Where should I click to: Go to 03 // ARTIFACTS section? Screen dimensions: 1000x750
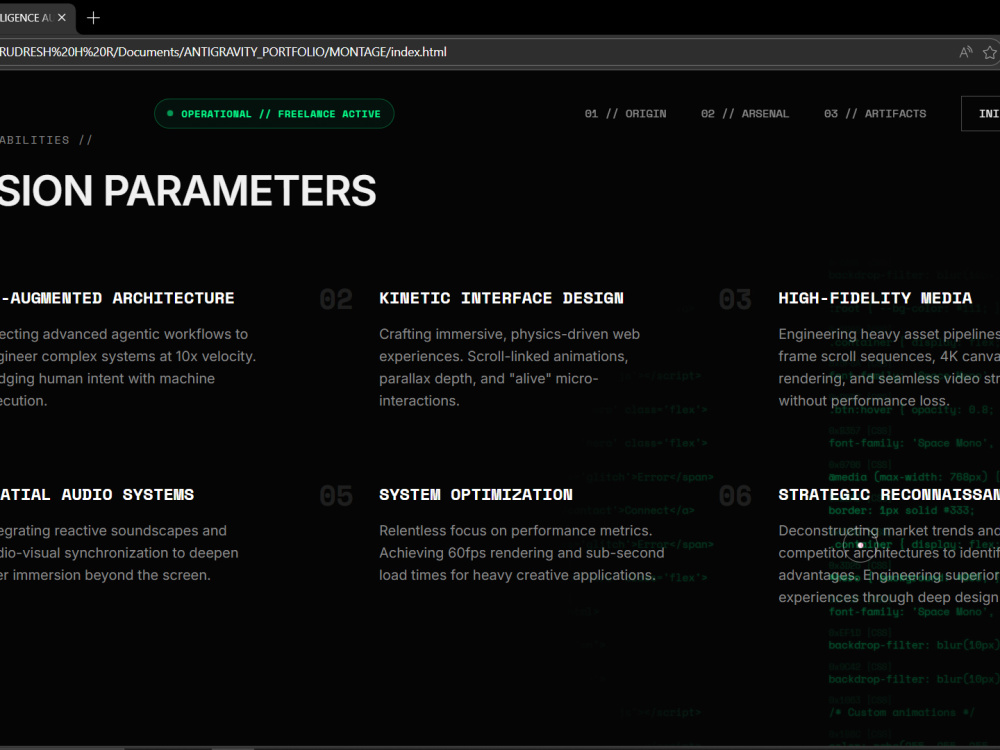875,114
